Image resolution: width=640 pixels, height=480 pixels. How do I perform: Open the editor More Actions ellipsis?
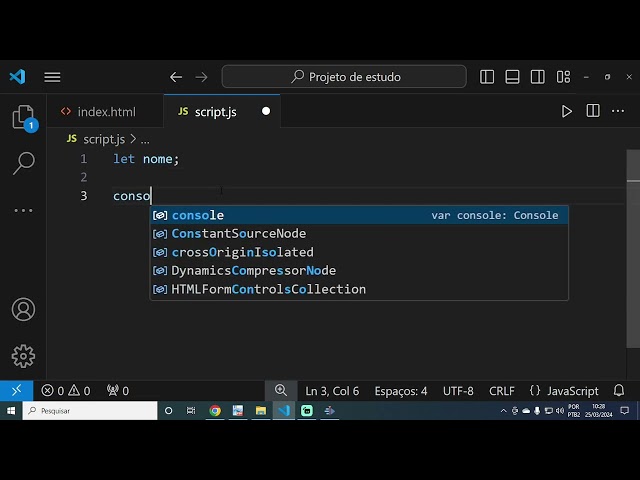click(x=618, y=111)
